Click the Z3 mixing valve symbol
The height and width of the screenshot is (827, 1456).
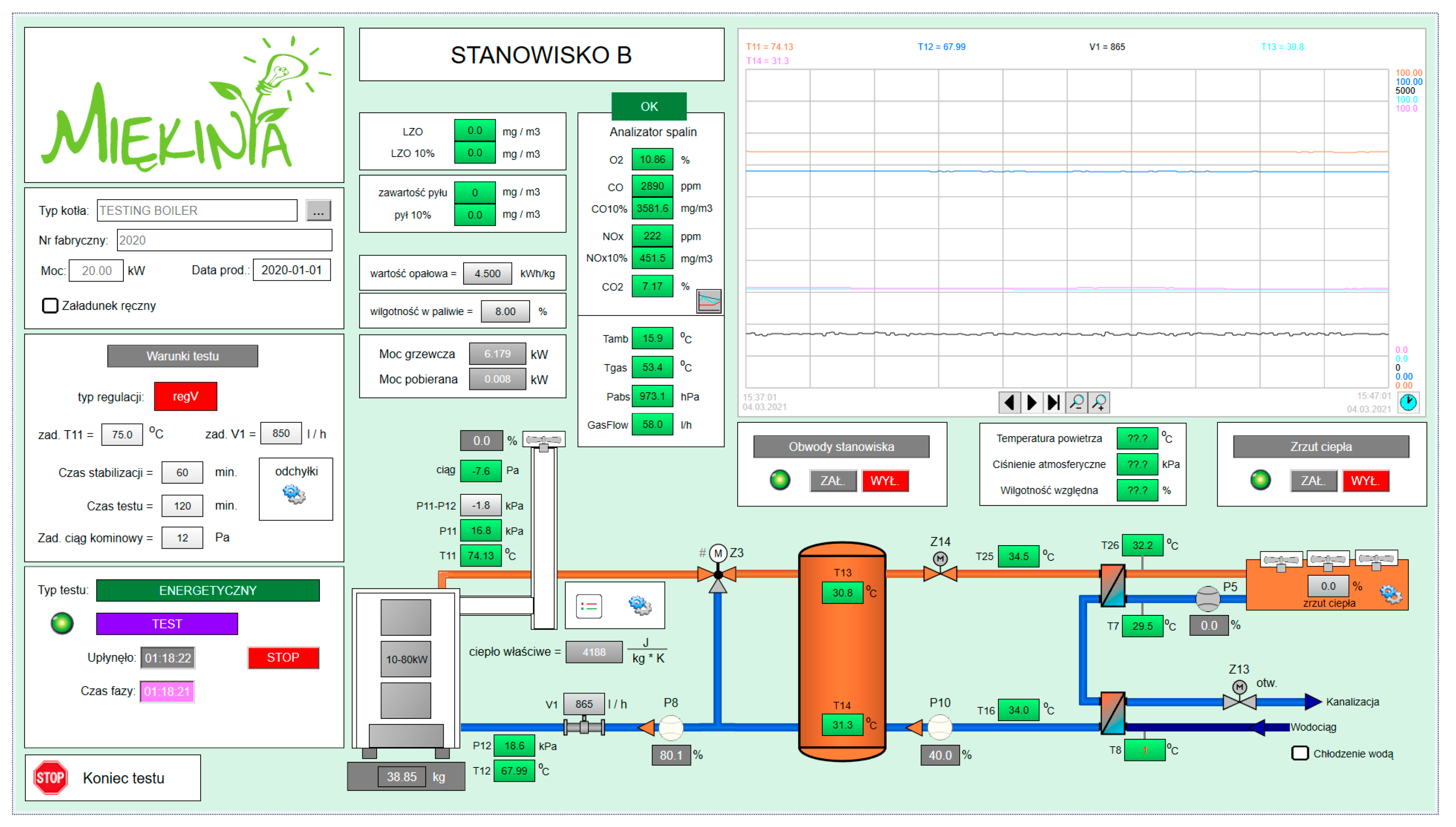coord(719,574)
